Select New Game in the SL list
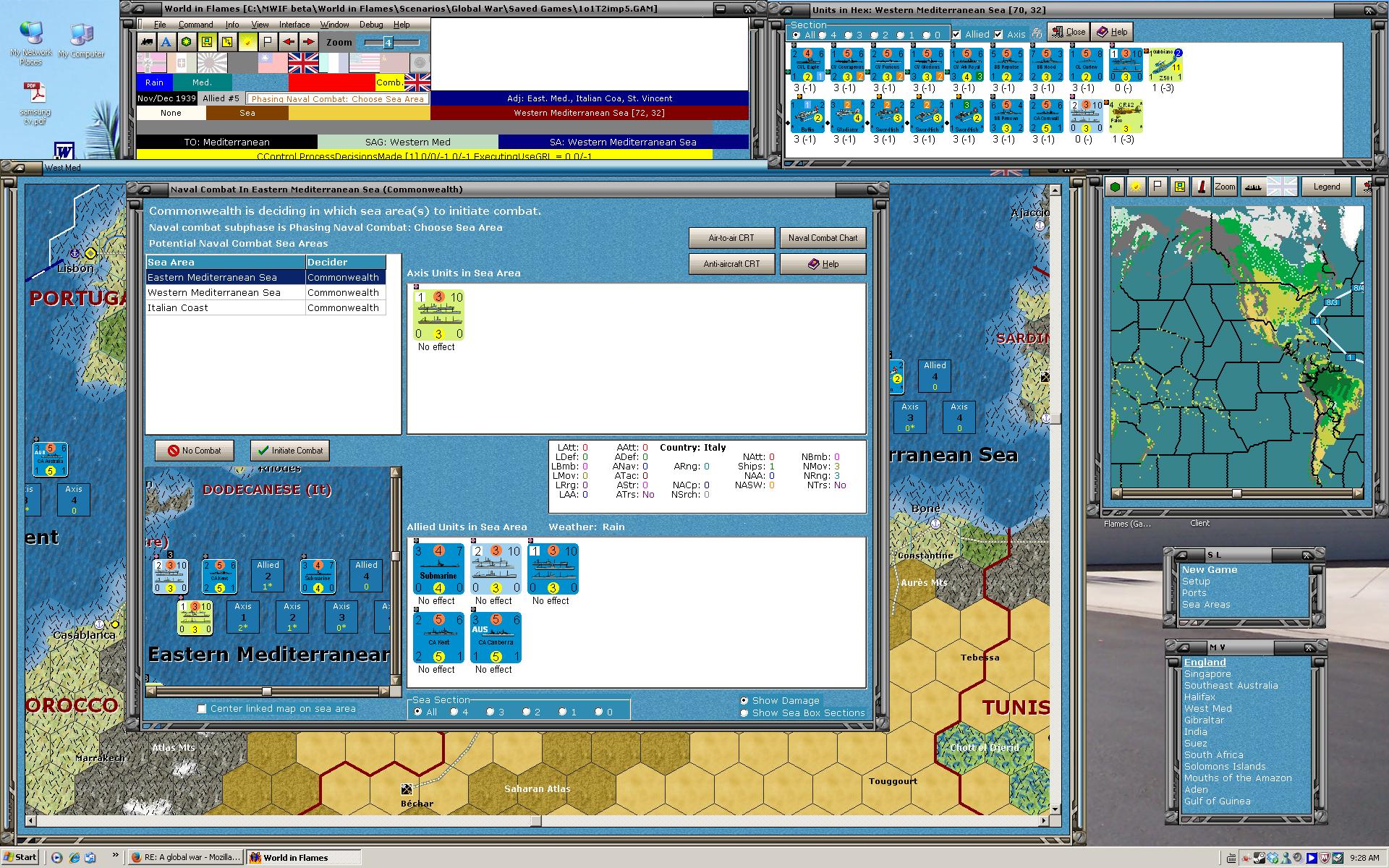The height and width of the screenshot is (868, 1389). (1209, 569)
